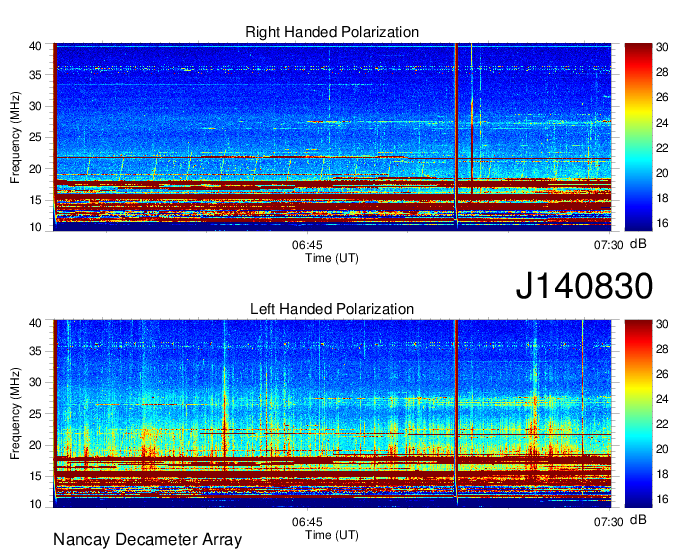This screenshot has height=552, width=680.
Task: Click the 16 dB label on Left Handed color bar
Action: click(x=662, y=500)
